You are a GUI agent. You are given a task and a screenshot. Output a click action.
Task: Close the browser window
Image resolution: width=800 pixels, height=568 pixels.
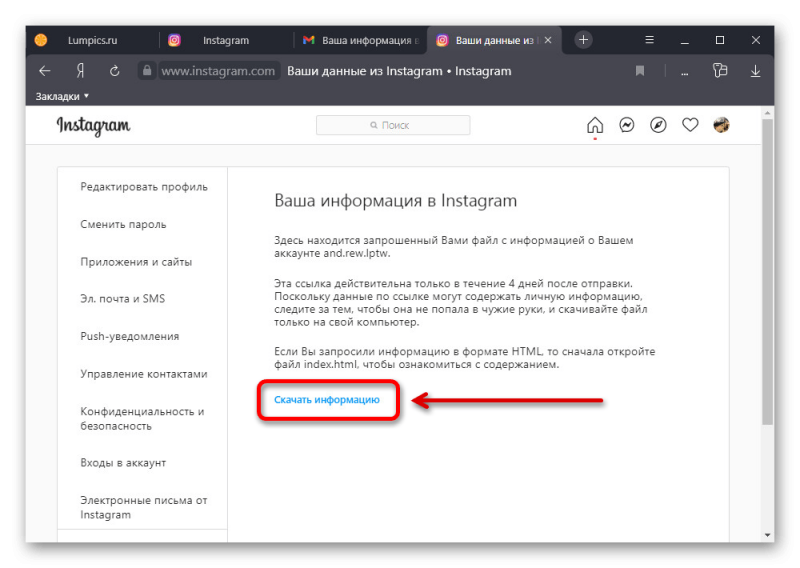click(756, 40)
